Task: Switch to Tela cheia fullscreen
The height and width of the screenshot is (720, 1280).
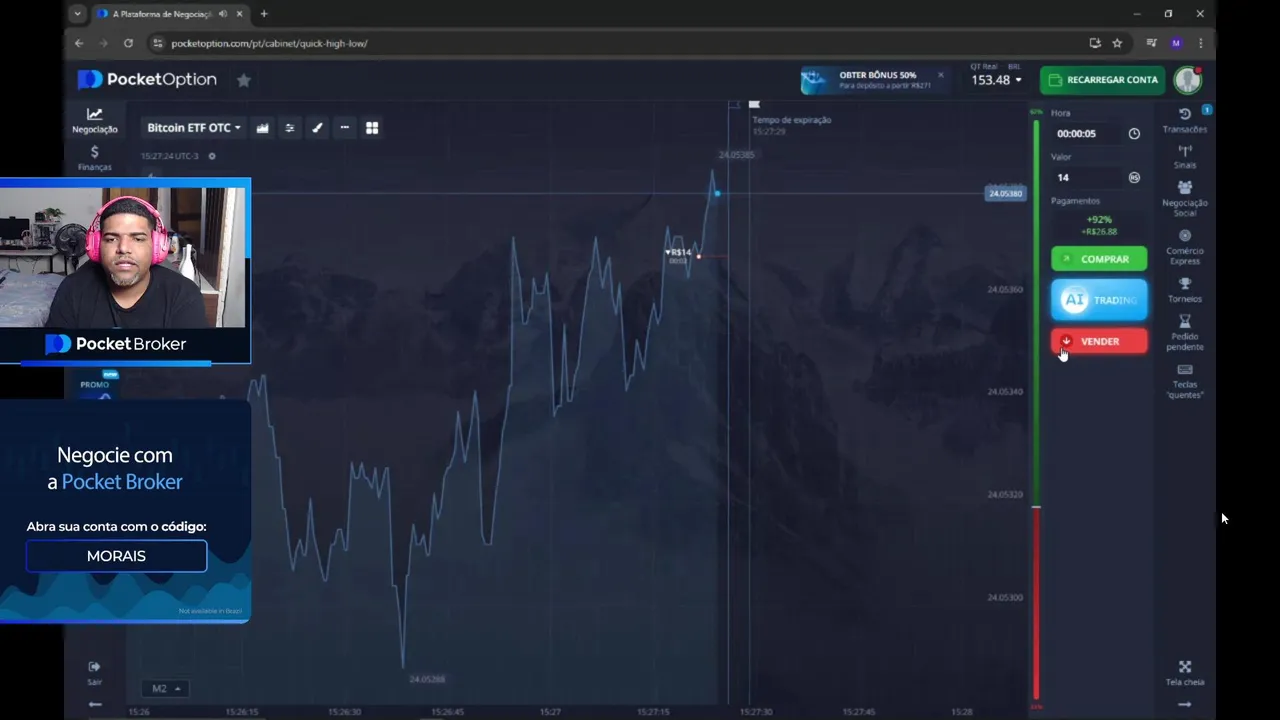Action: pos(1185,673)
